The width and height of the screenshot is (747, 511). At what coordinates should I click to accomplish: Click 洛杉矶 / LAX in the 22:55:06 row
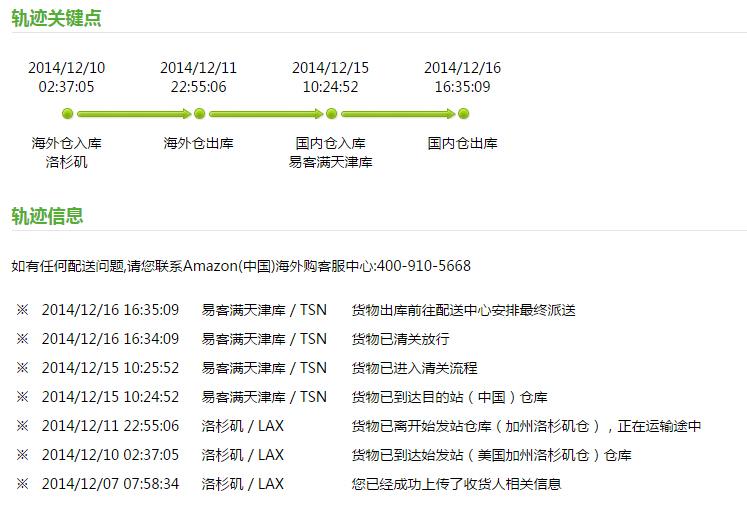click(x=242, y=426)
